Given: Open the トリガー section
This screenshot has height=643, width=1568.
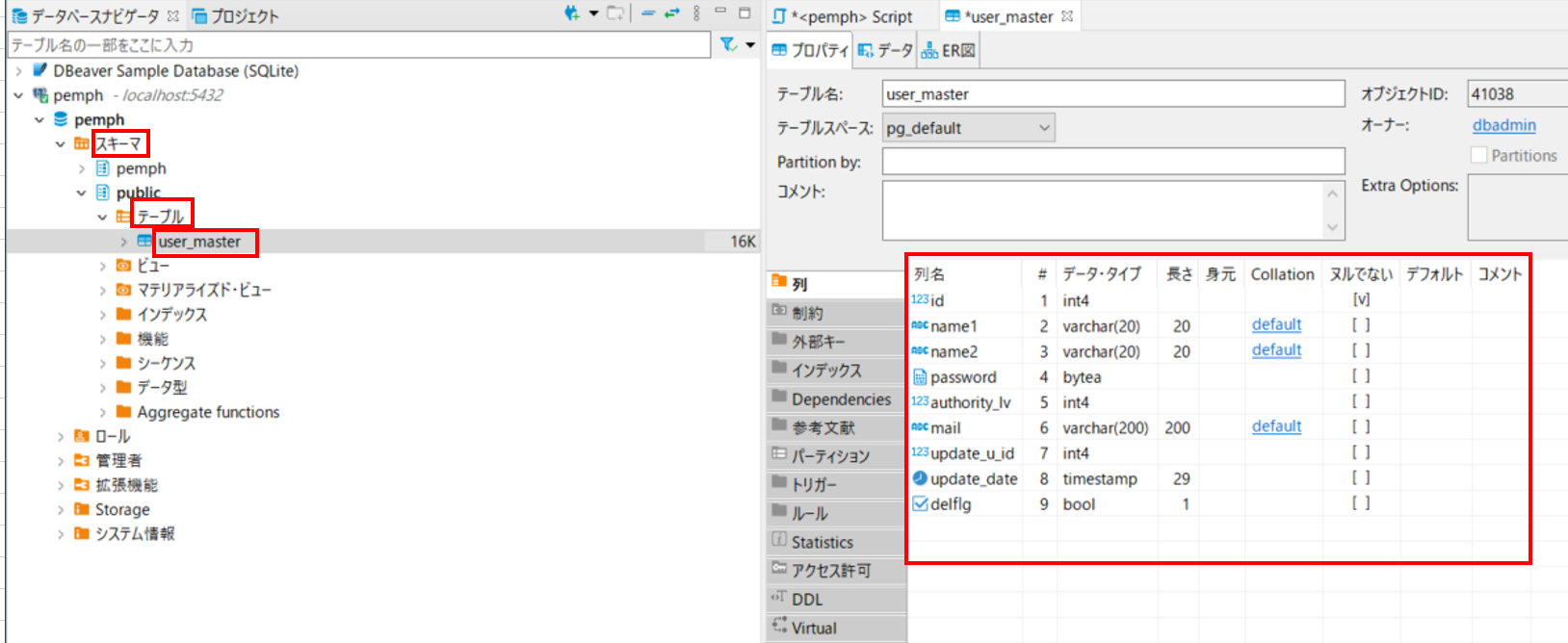Looking at the screenshot, I should pyautogui.click(x=837, y=484).
